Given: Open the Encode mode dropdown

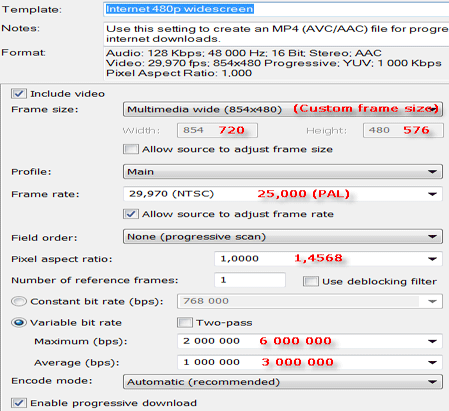Looking at the screenshot, I should click(x=283, y=382).
